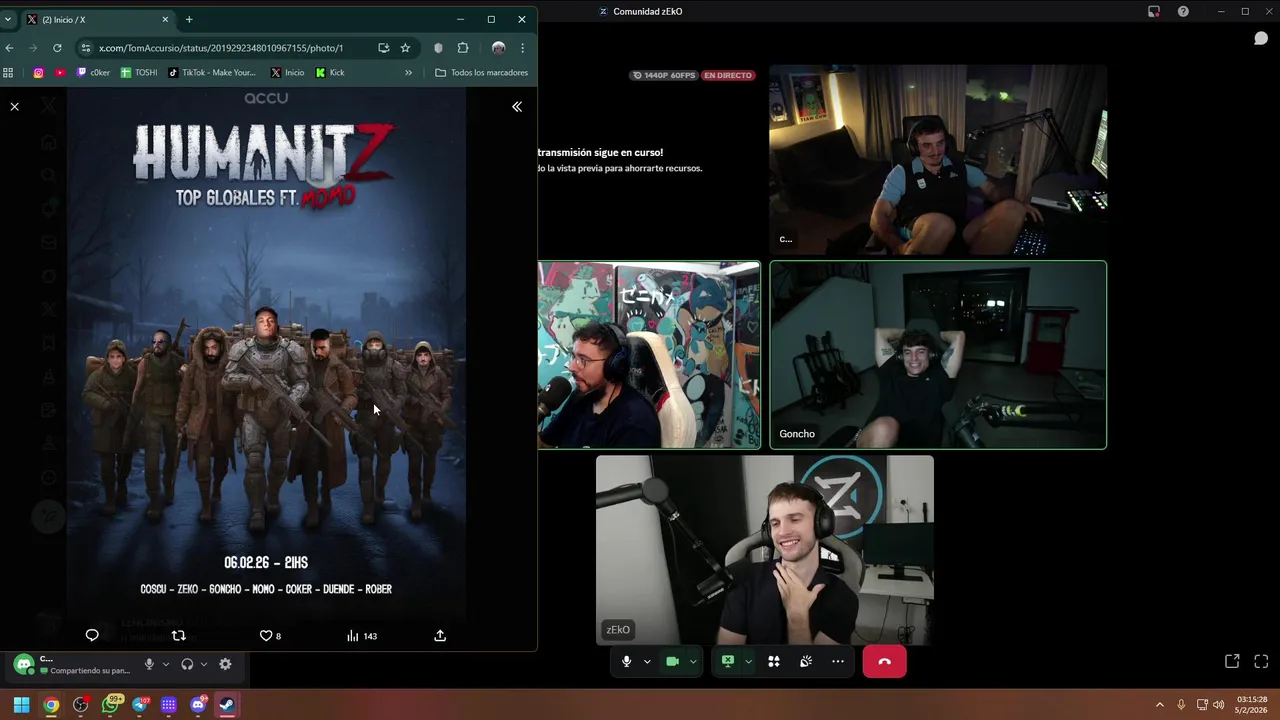Select graffiti-wall webcam tile

click(649, 355)
